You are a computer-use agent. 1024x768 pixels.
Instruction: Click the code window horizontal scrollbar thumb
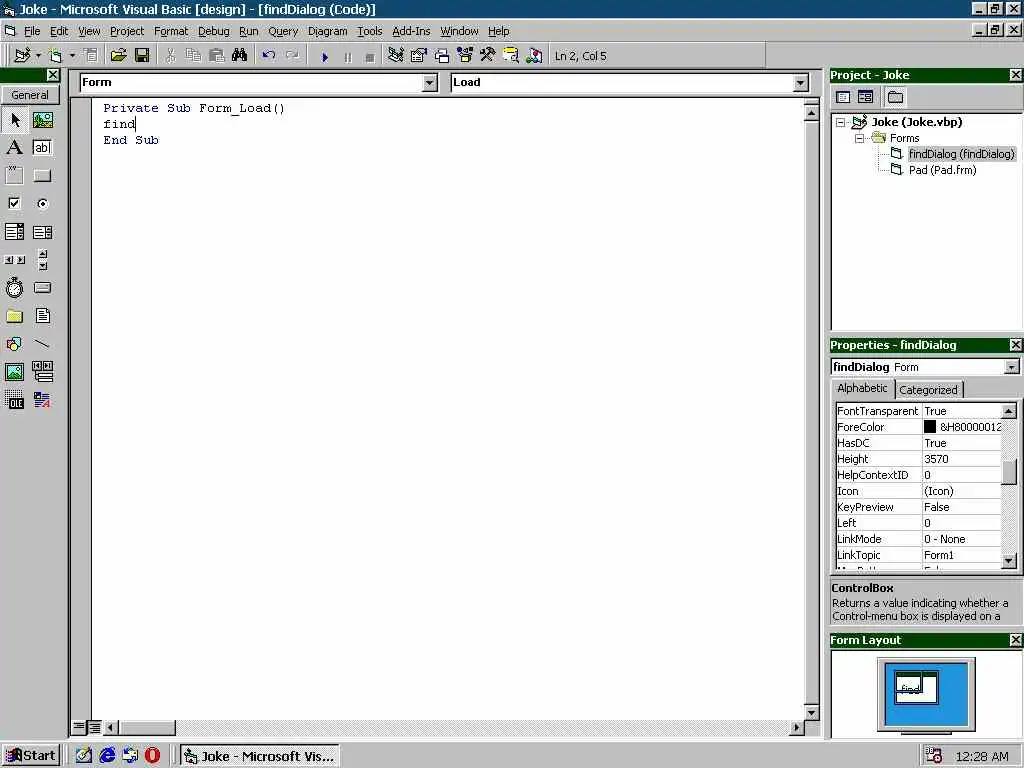click(x=148, y=727)
